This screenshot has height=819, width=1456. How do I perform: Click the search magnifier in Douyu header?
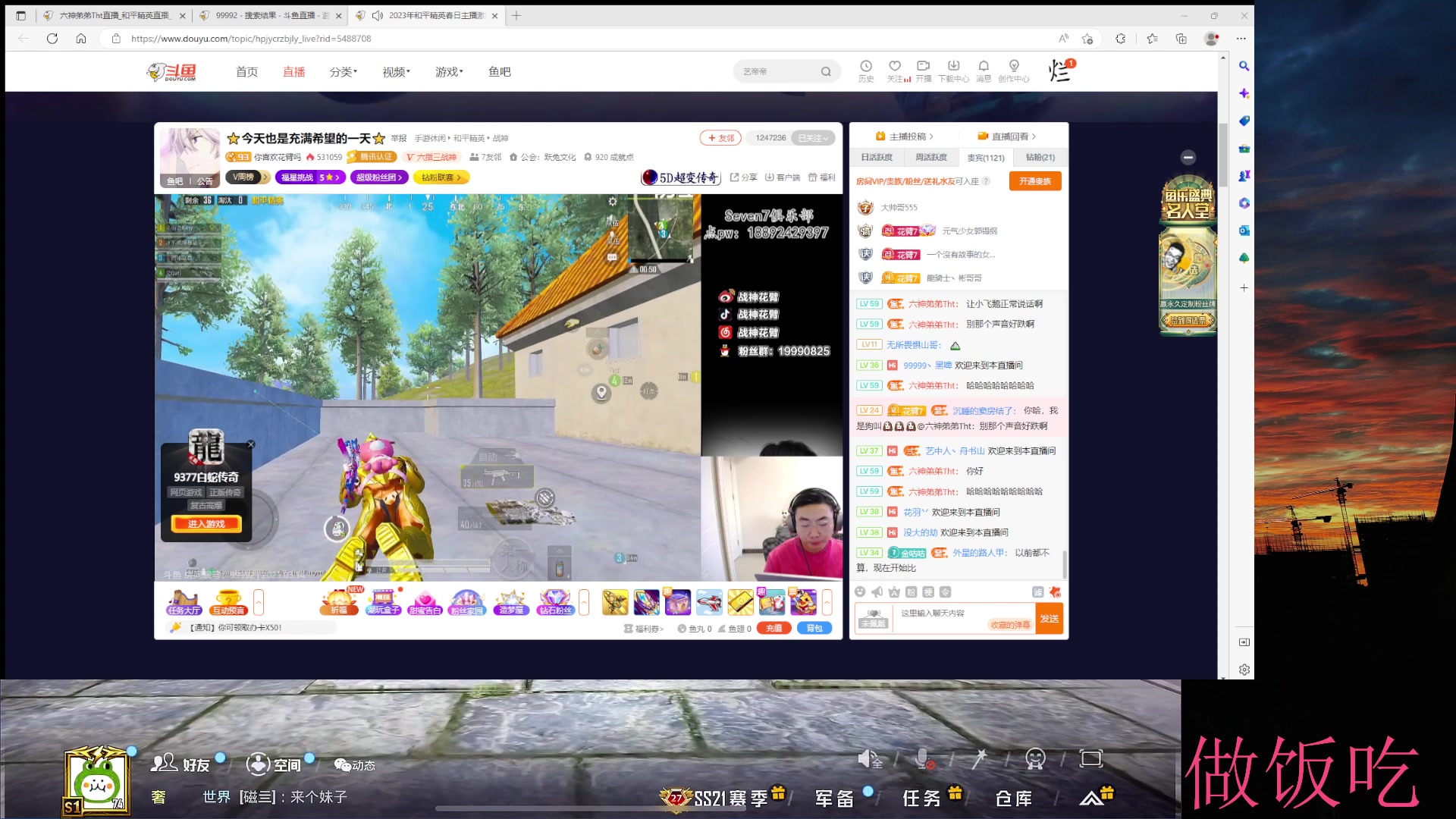click(826, 71)
